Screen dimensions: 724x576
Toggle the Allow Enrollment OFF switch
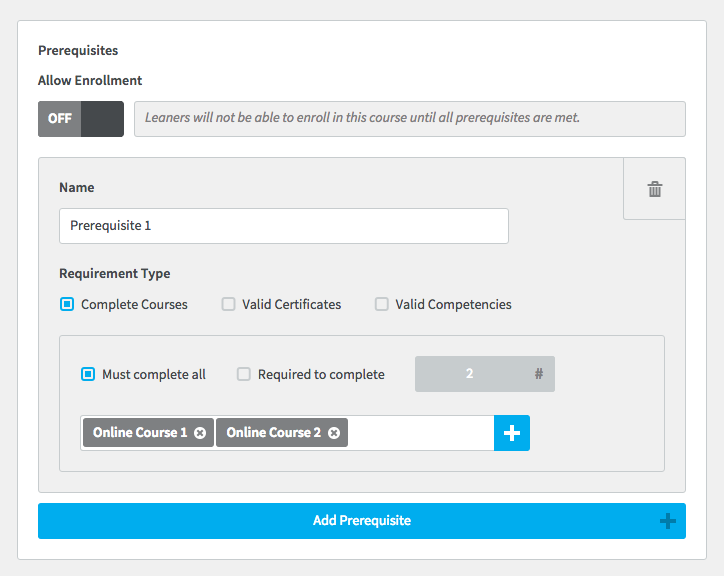click(x=81, y=119)
